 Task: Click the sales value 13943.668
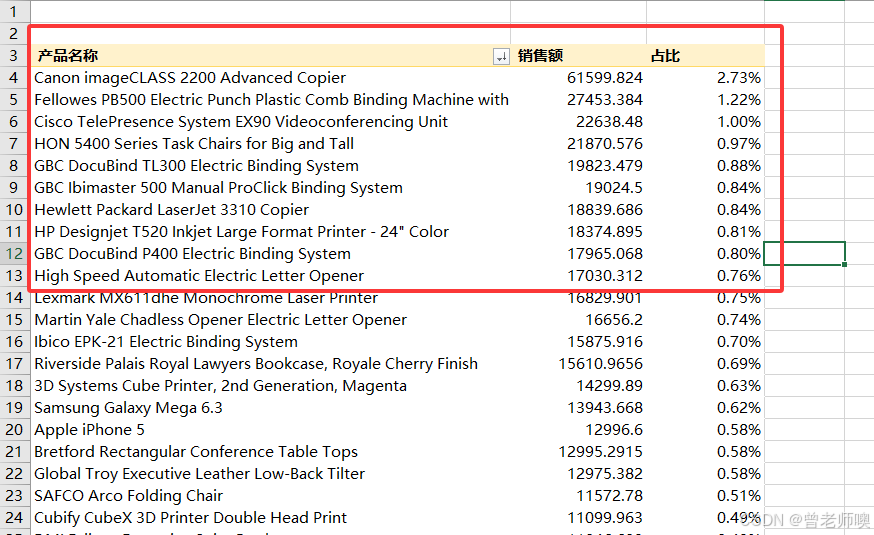[x=579, y=408]
